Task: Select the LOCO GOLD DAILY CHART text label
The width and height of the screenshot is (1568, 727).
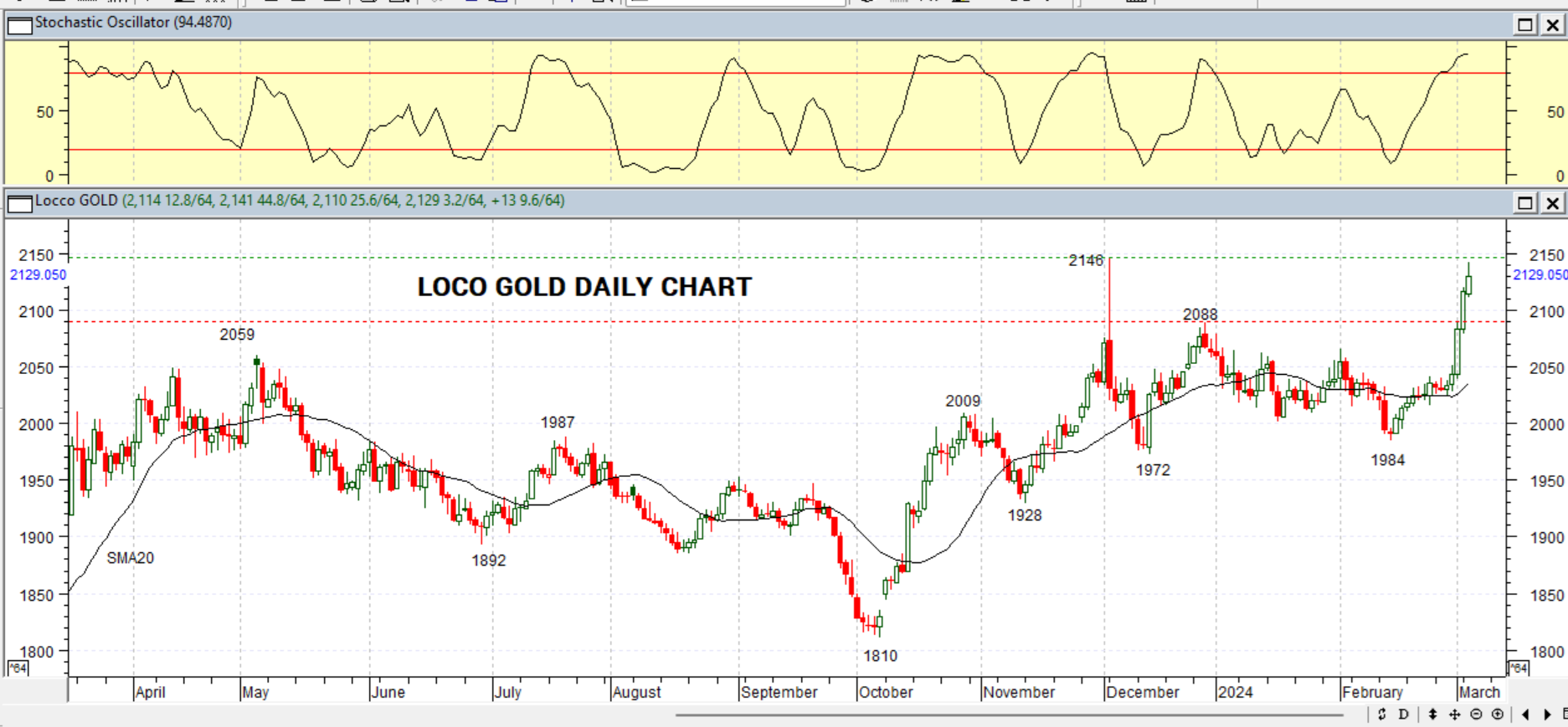Action: [584, 287]
